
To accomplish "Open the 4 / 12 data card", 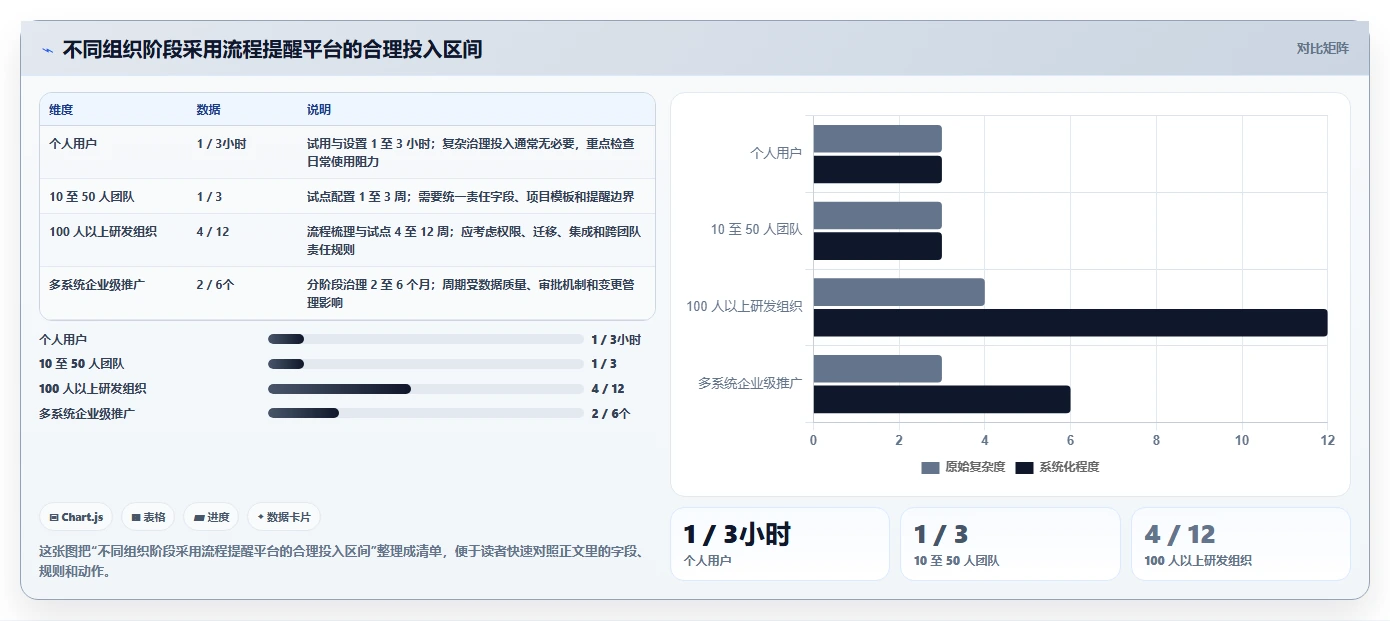I will coord(1241,544).
